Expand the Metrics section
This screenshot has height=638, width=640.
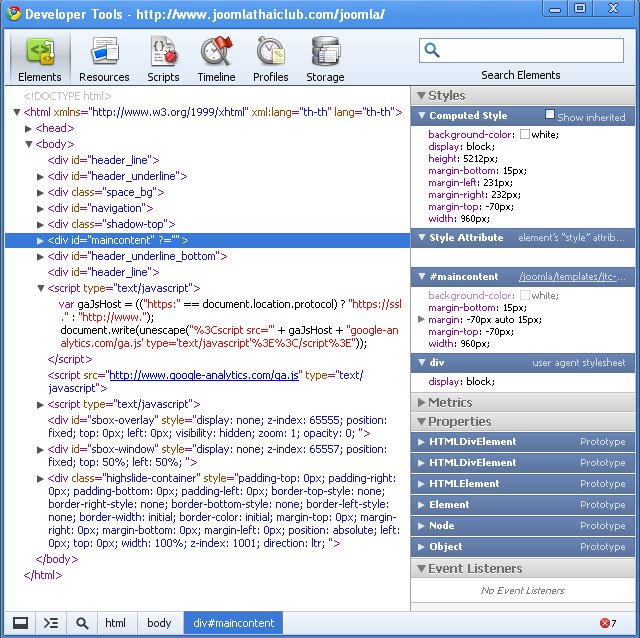[422, 402]
